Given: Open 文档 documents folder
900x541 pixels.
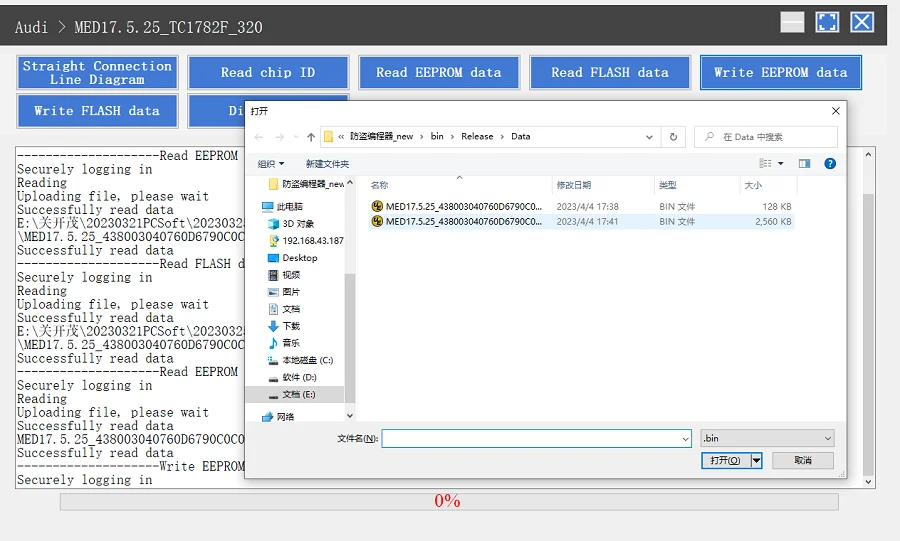Looking at the screenshot, I should point(284,309).
